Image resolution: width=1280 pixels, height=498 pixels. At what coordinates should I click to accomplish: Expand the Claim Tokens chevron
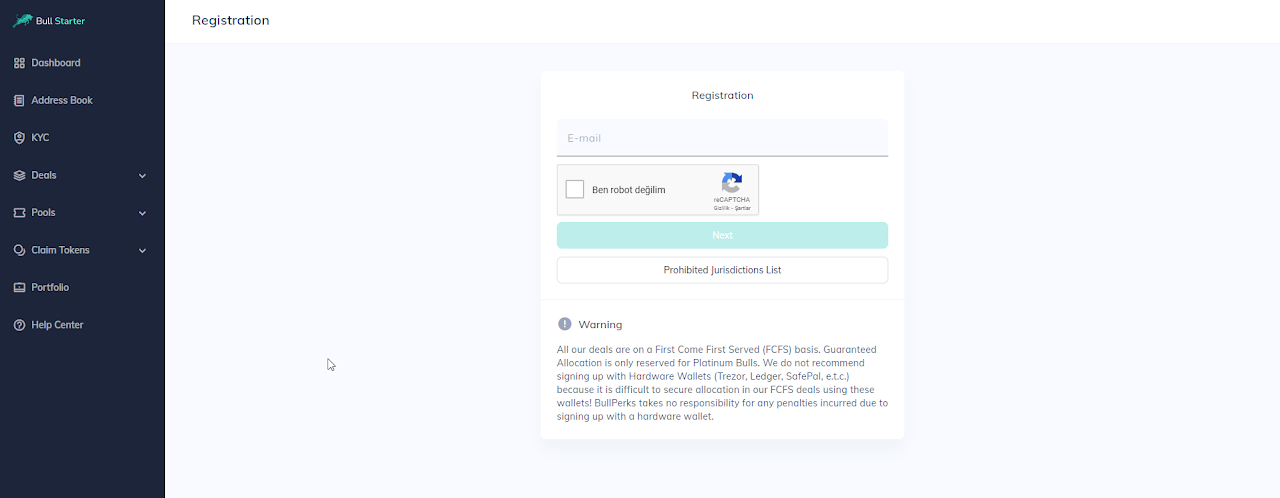pyautogui.click(x=142, y=251)
